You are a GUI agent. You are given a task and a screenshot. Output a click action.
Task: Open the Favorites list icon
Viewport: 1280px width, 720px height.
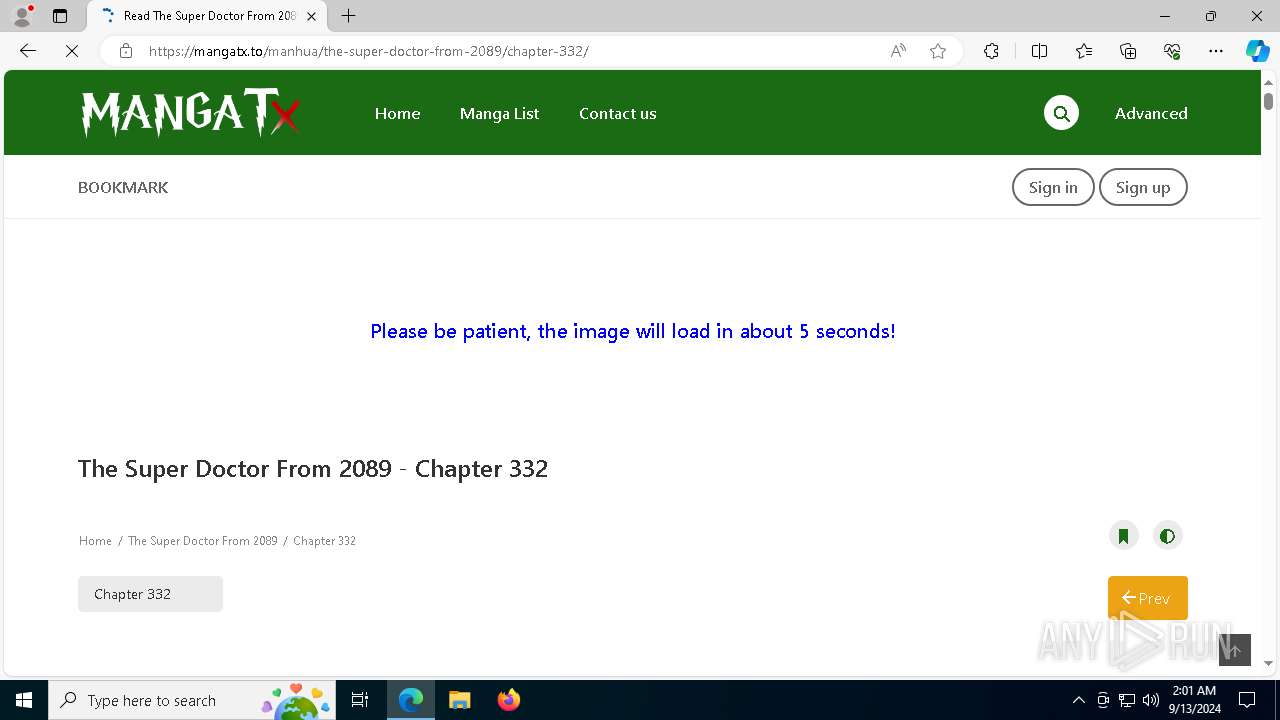pos(1084,51)
